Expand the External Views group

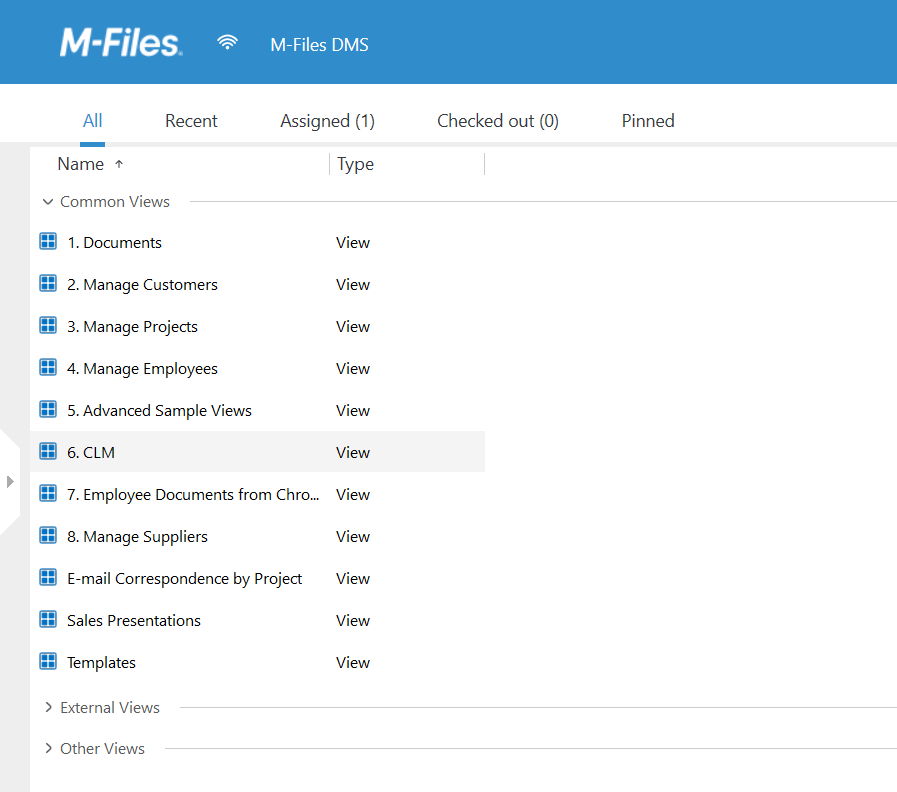coord(48,707)
